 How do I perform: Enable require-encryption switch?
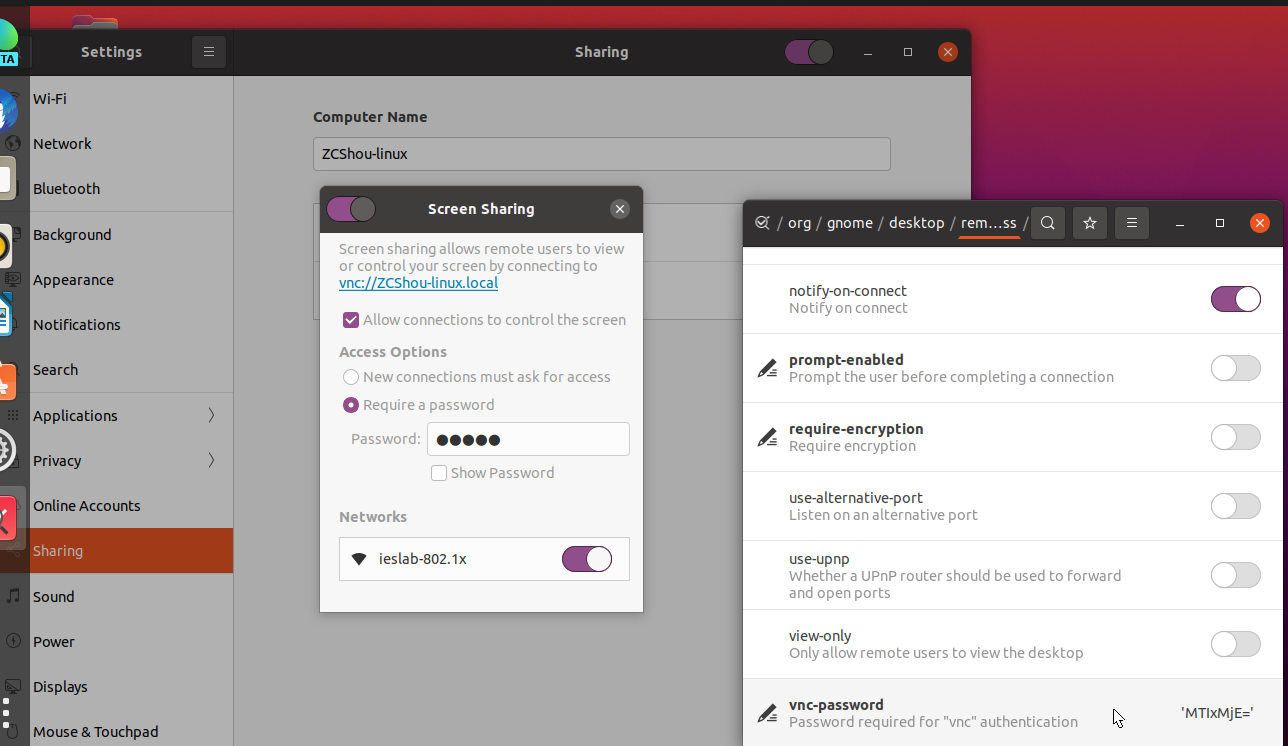[x=1236, y=437]
